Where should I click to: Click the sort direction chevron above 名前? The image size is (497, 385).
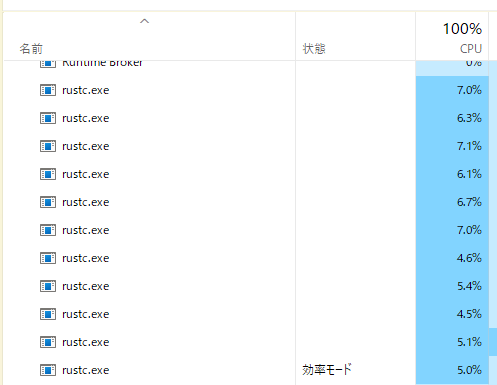point(144,21)
